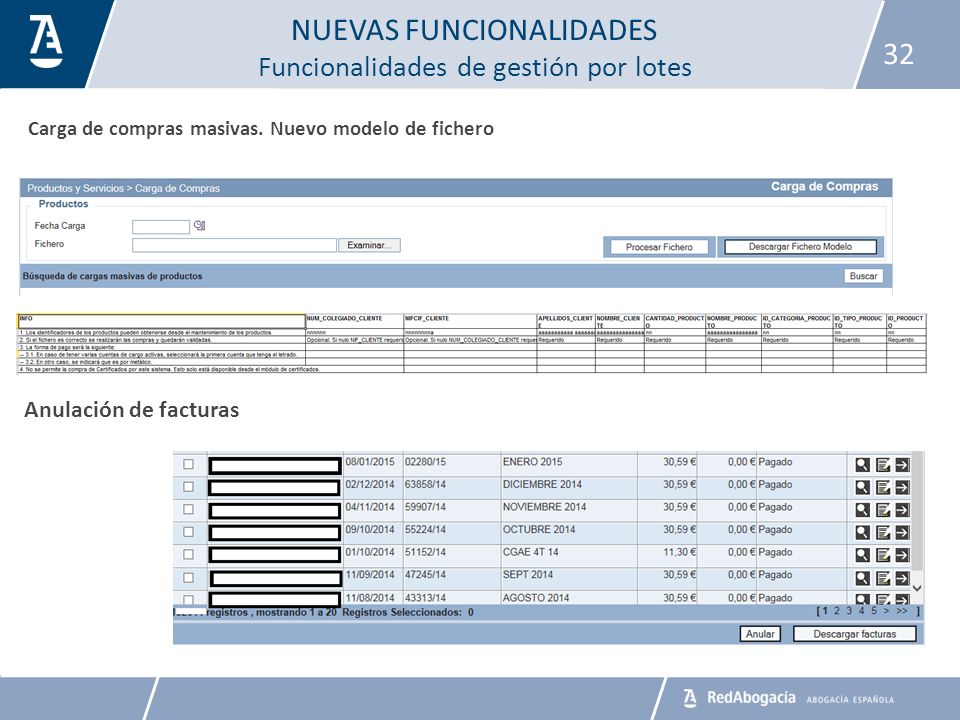Screen dimensions: 960x720
Task: Tick the DICIEMBRE 2014 invoice checkbox
Action: [x=189, y=487]
